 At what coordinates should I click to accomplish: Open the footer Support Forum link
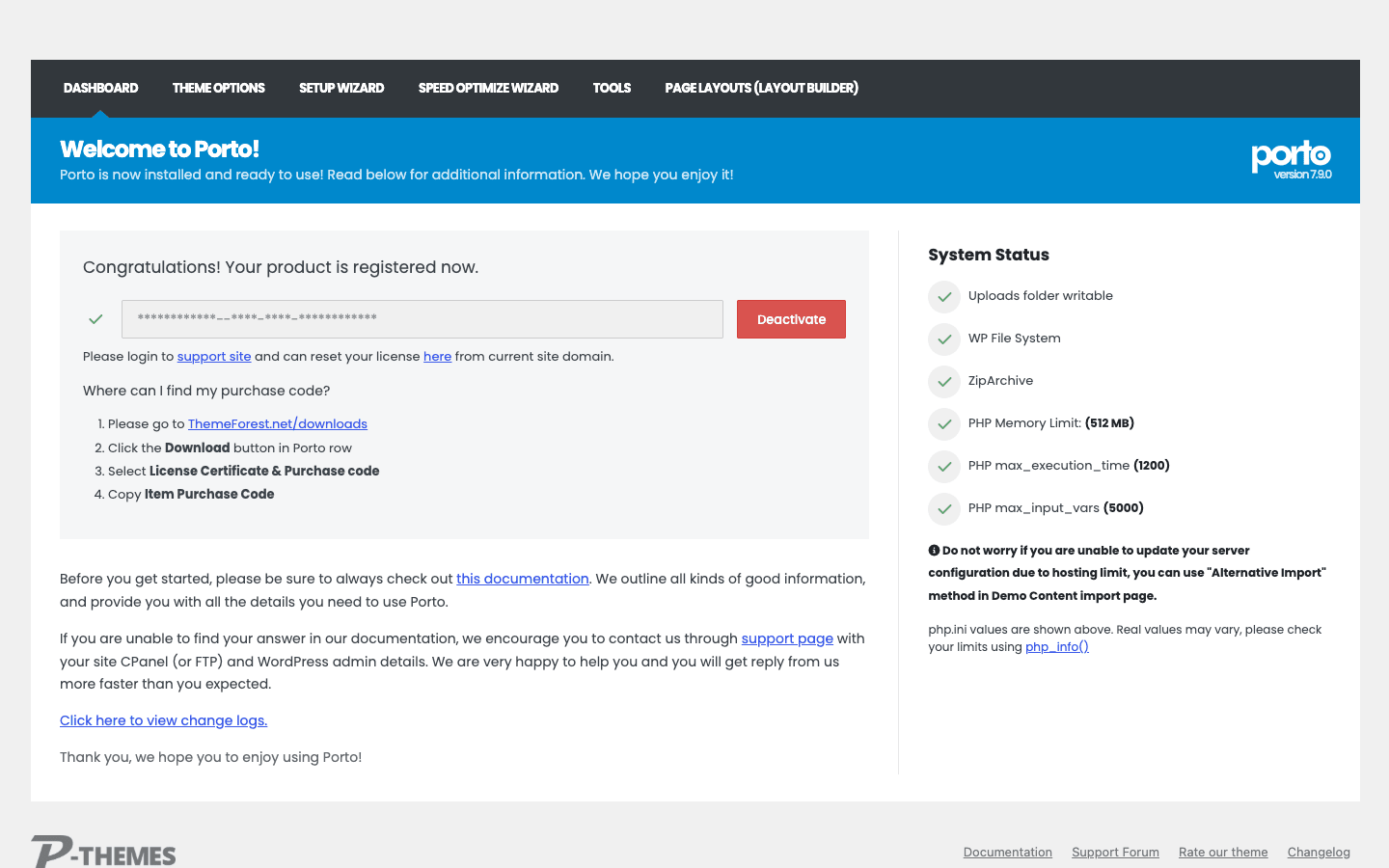[1115, 852]
